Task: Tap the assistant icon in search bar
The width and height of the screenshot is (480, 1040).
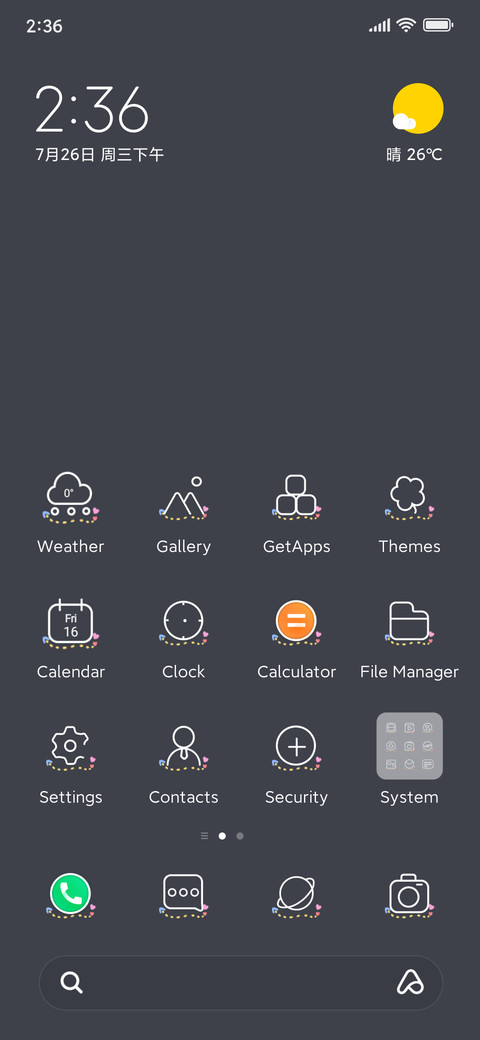Action: (x=410, y=982)
